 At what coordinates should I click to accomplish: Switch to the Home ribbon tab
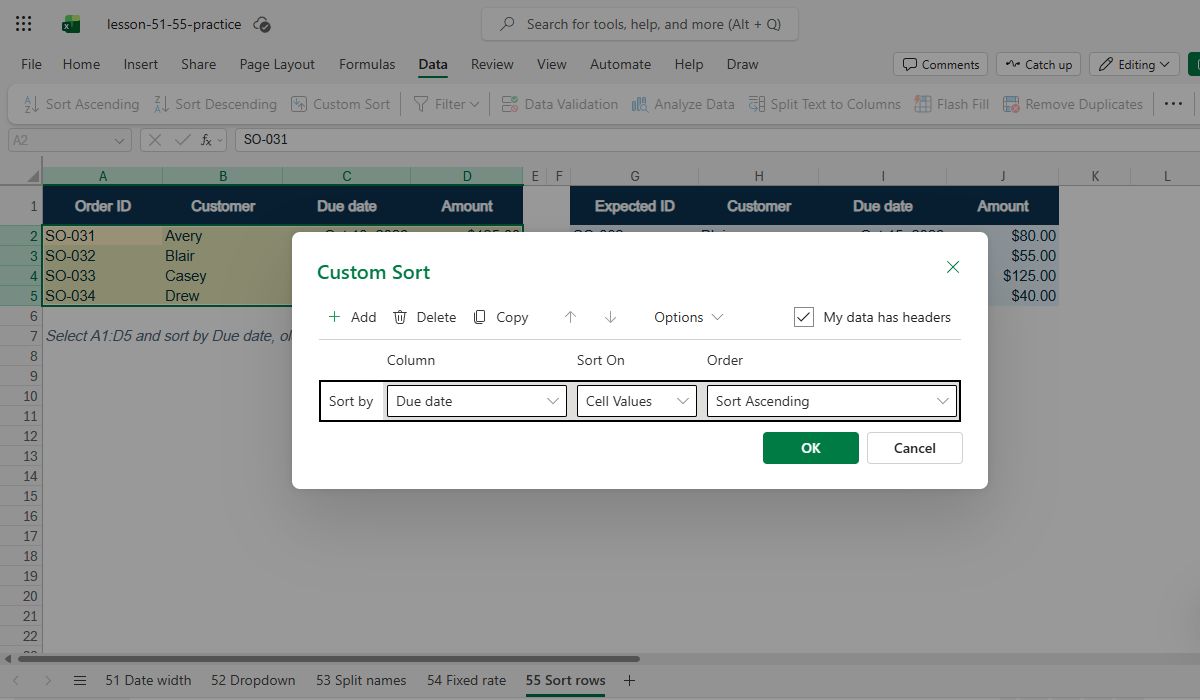[81, 64]
